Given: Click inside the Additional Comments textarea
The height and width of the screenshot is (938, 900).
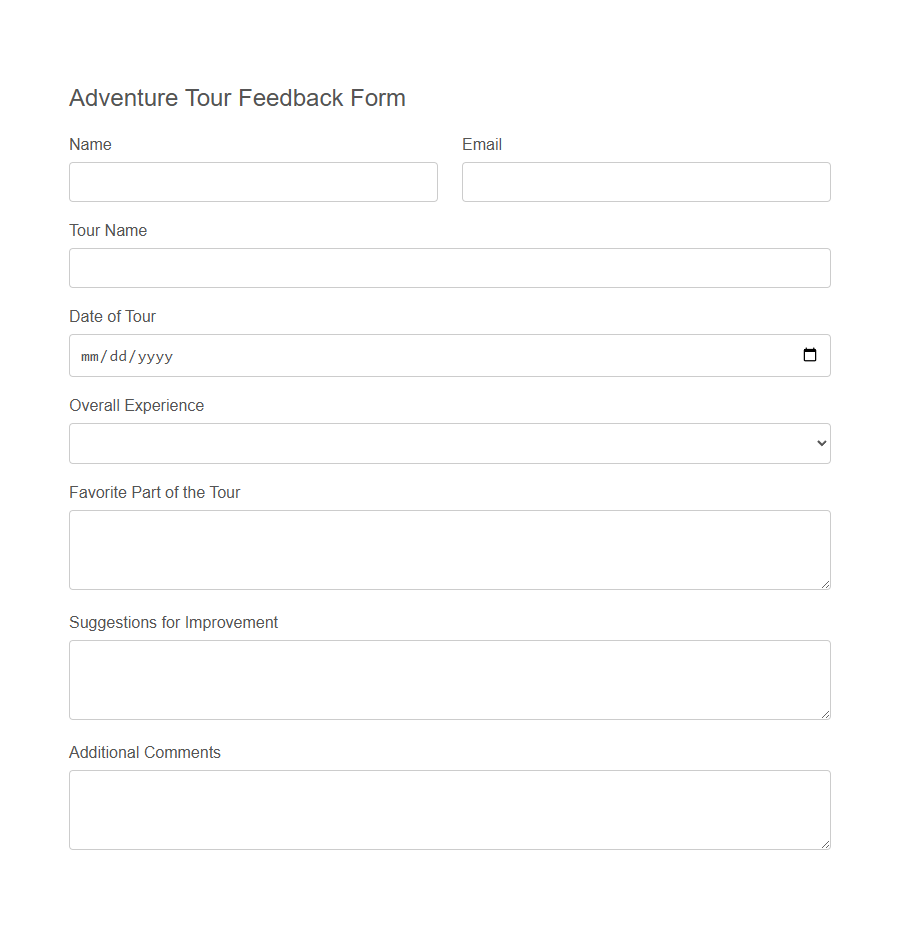Looking at the screenshot, I should [449, 810].
